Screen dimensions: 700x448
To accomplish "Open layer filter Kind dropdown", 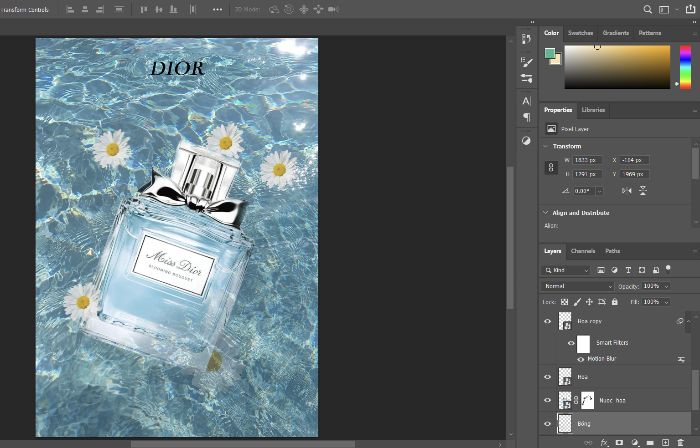I will click(x=567, y=270).
